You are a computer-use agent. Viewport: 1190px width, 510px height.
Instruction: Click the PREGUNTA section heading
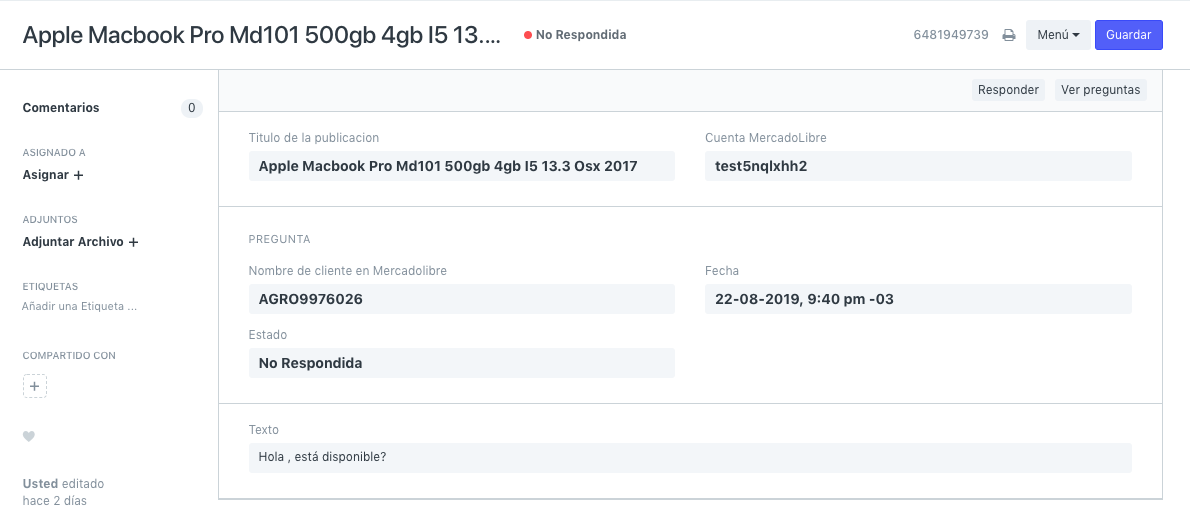click(279, 239)
